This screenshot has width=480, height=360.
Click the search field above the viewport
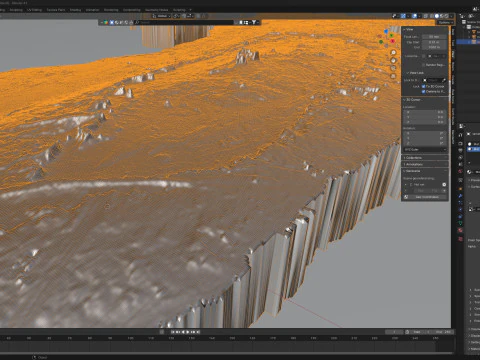point(184,22)
